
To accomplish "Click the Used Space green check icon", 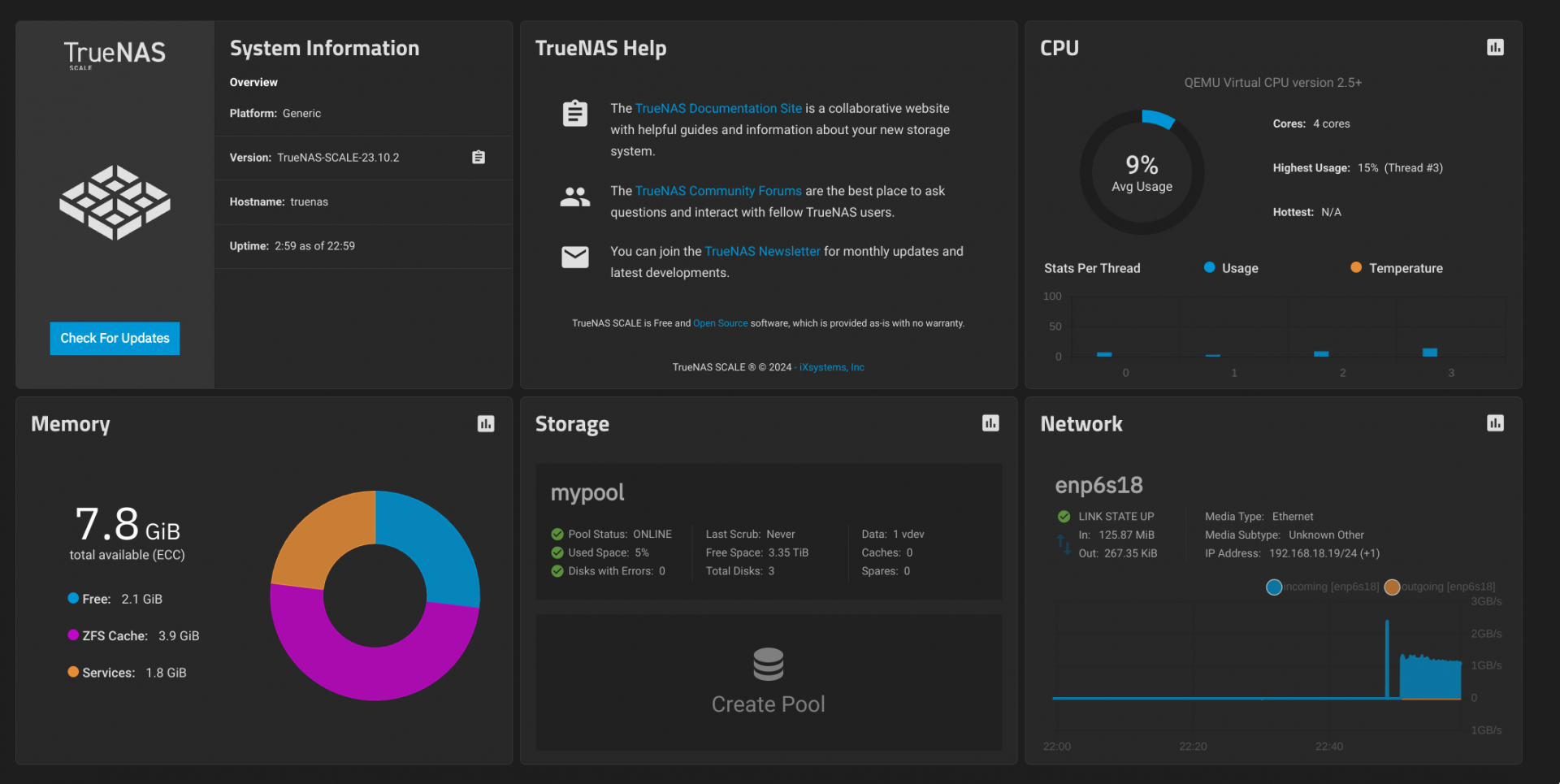I will pyautogui.click(x=557, y=552).
